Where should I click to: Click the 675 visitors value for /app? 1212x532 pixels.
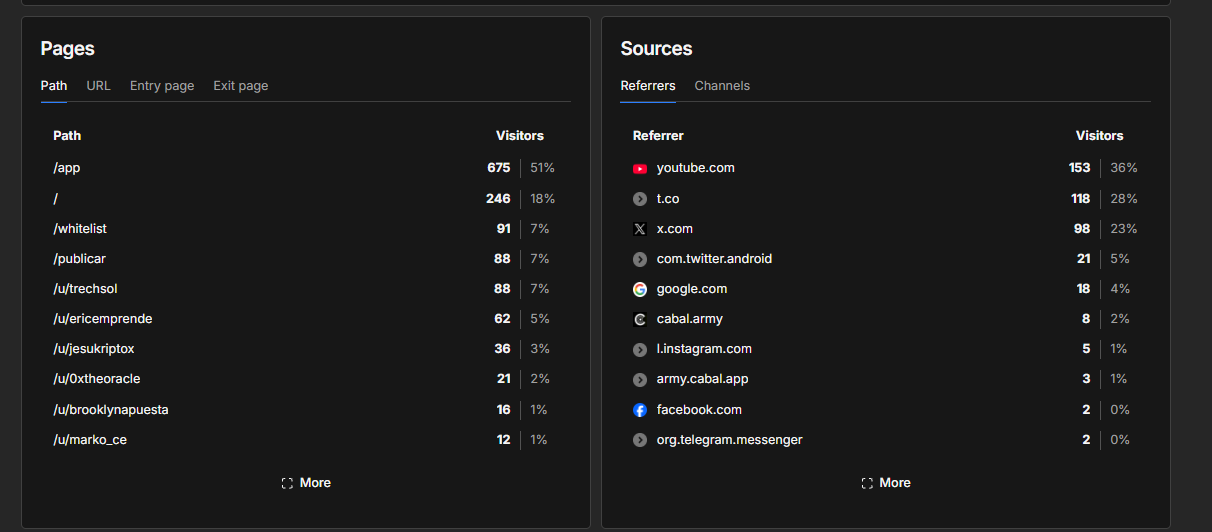499,168
